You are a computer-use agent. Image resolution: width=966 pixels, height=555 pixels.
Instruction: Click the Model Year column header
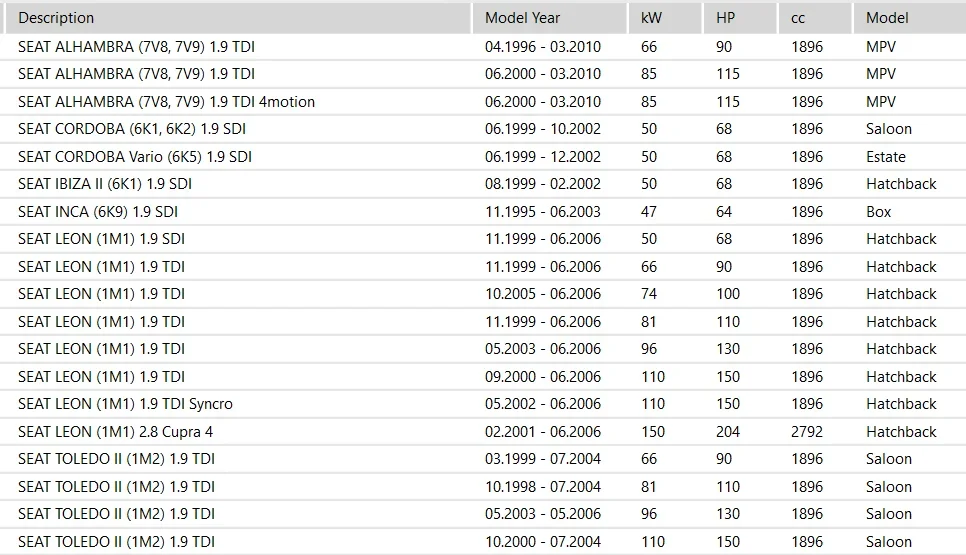[522, 18]
